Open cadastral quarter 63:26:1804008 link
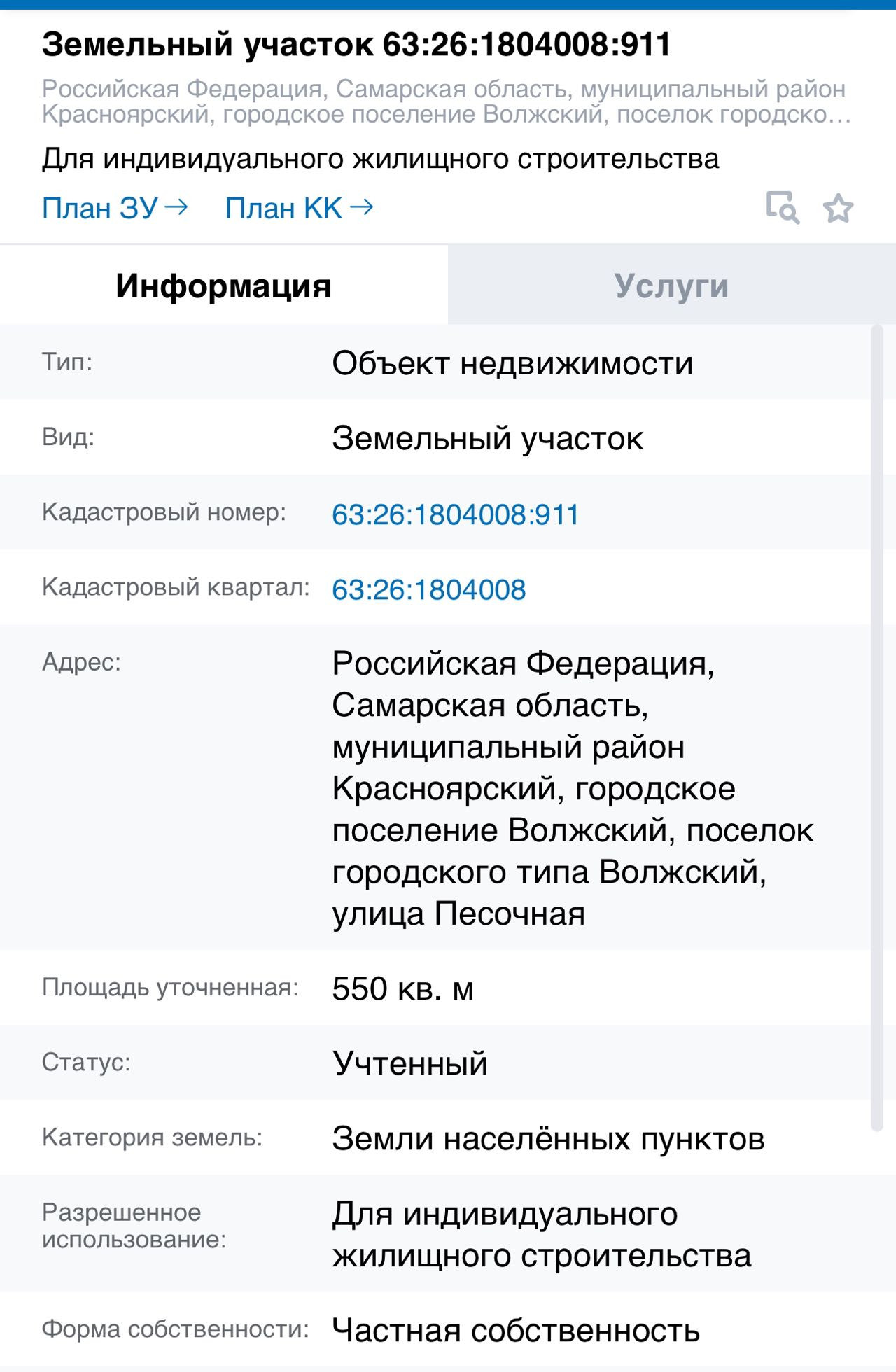The image size is (896, 1372). pyautogui.click(x=428, y=589)
